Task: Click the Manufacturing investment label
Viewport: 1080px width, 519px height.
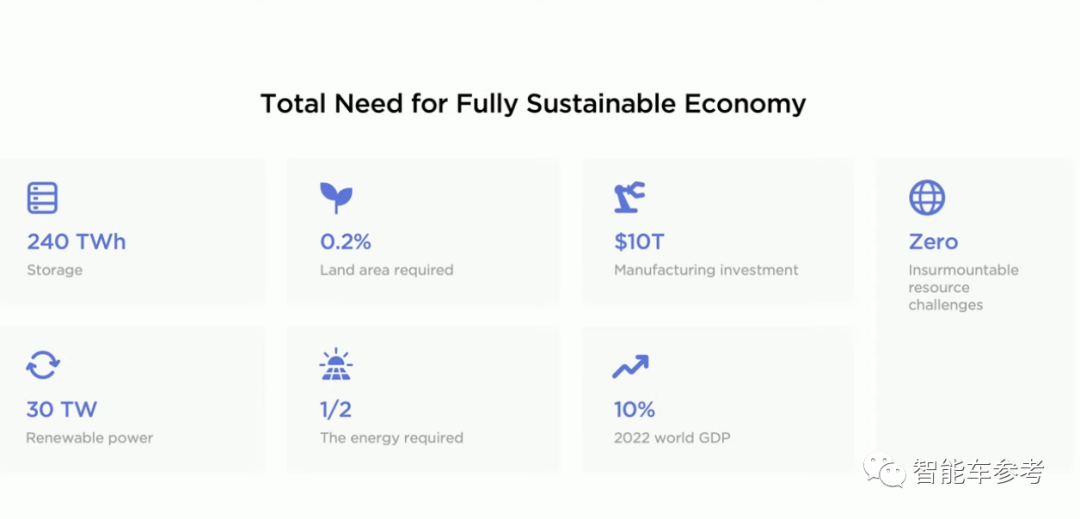Action: 706,270
